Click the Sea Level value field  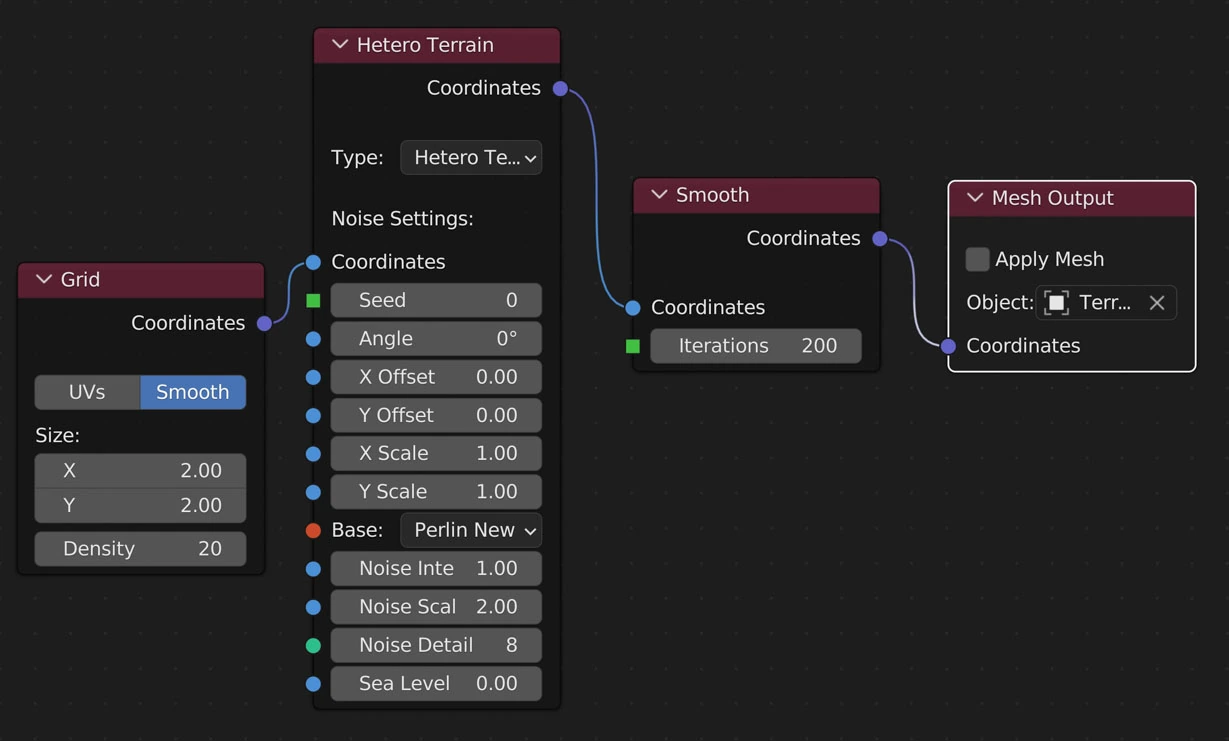(x=436, y=684)
